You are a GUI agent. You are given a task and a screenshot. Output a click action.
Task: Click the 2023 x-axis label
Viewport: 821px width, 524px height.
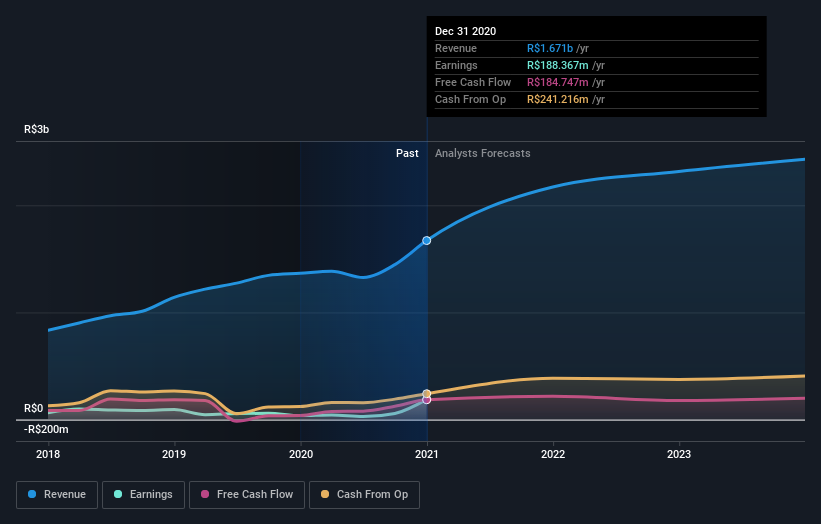coord(679,454)
